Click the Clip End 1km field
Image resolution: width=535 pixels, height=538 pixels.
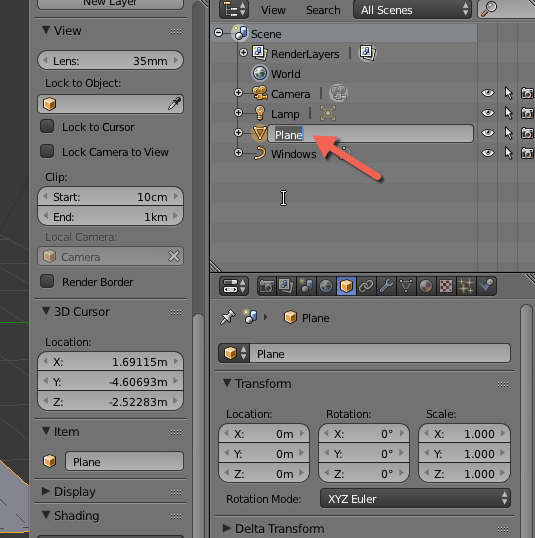click(x=110, y=217)
